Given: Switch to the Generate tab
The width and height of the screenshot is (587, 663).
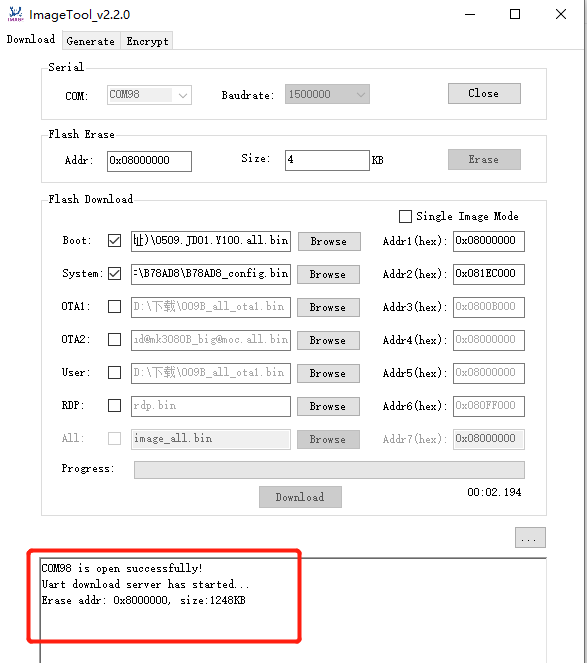Looking at the screenshot, I should (x=91, y=41).
